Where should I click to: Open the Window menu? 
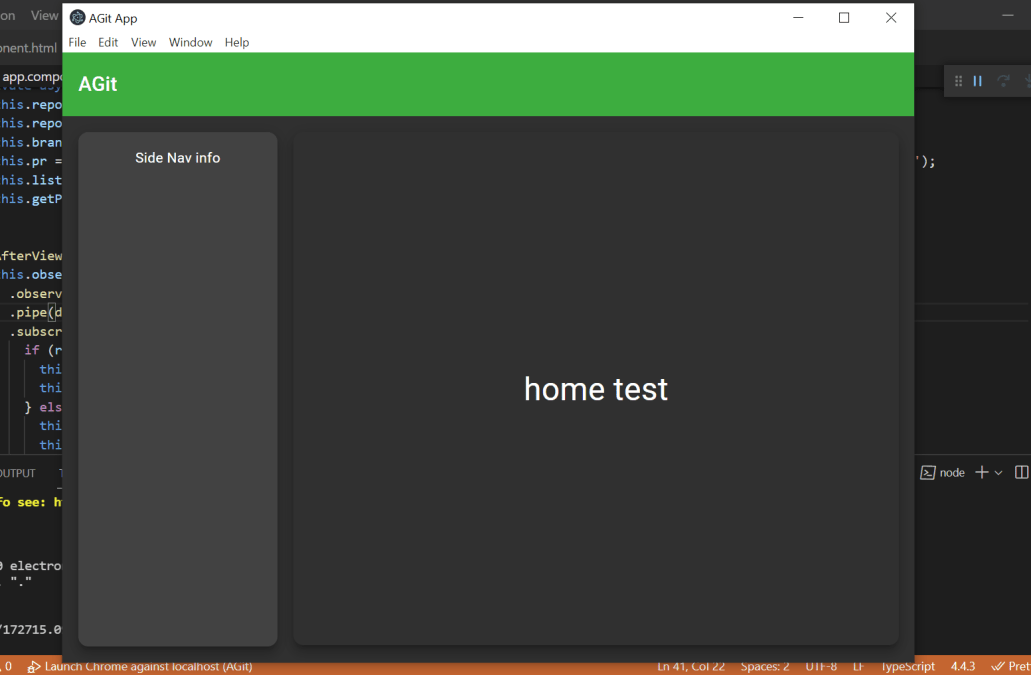click(190, 42)
